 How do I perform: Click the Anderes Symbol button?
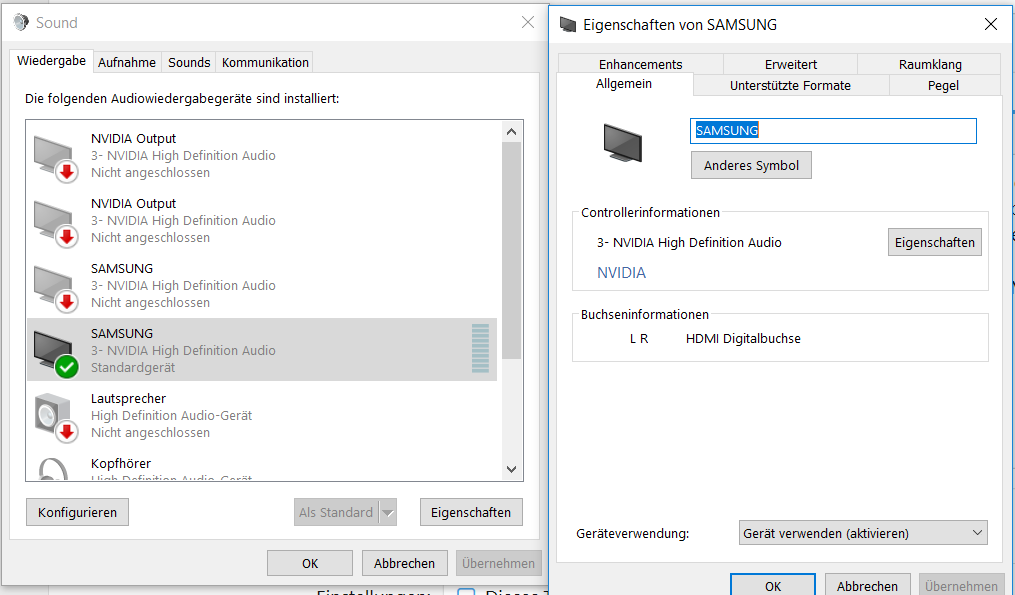pos(752,165)
